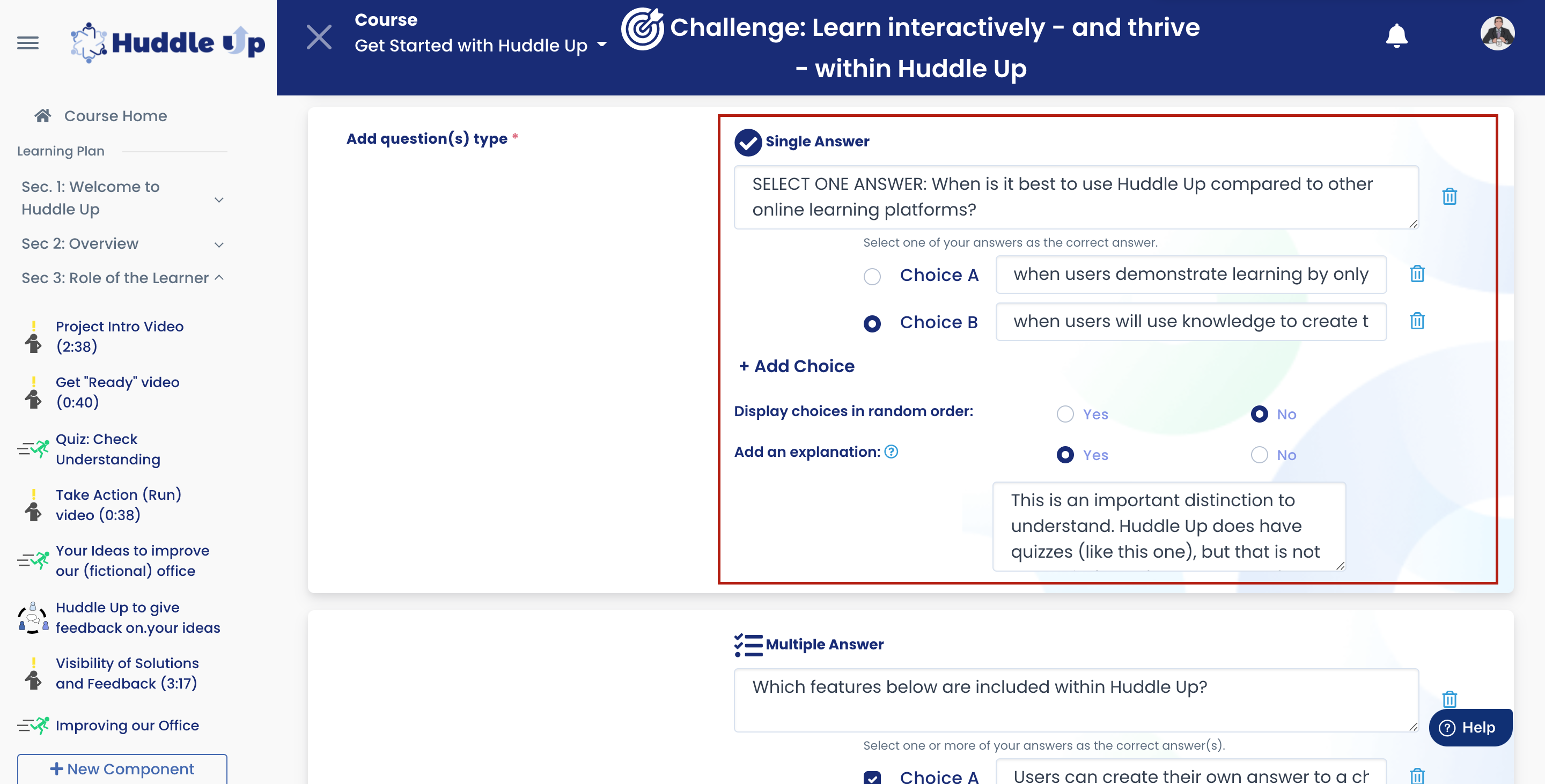The width and height of the screenshot is (1545, 784).
Task: Select Choice A as the correct answer
Action: pyautogui.click(x=872, y=276)
